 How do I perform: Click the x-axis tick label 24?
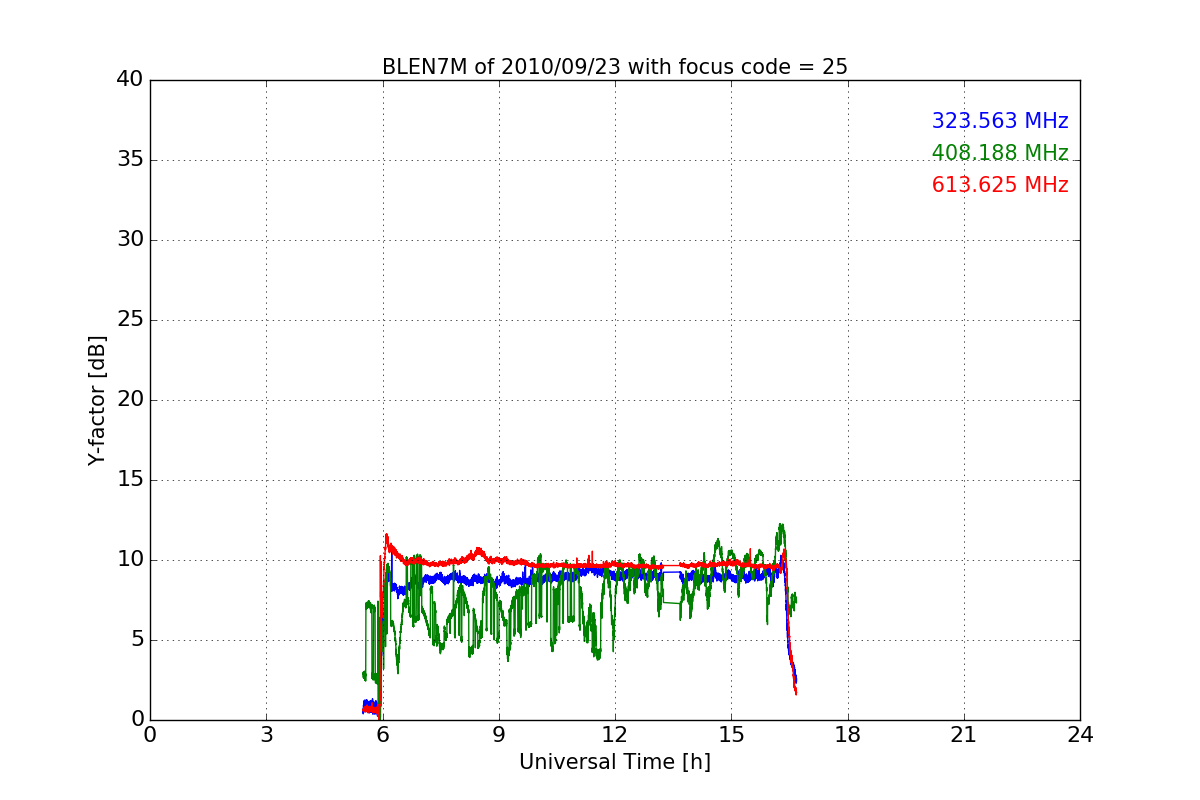coord(1080,734)
